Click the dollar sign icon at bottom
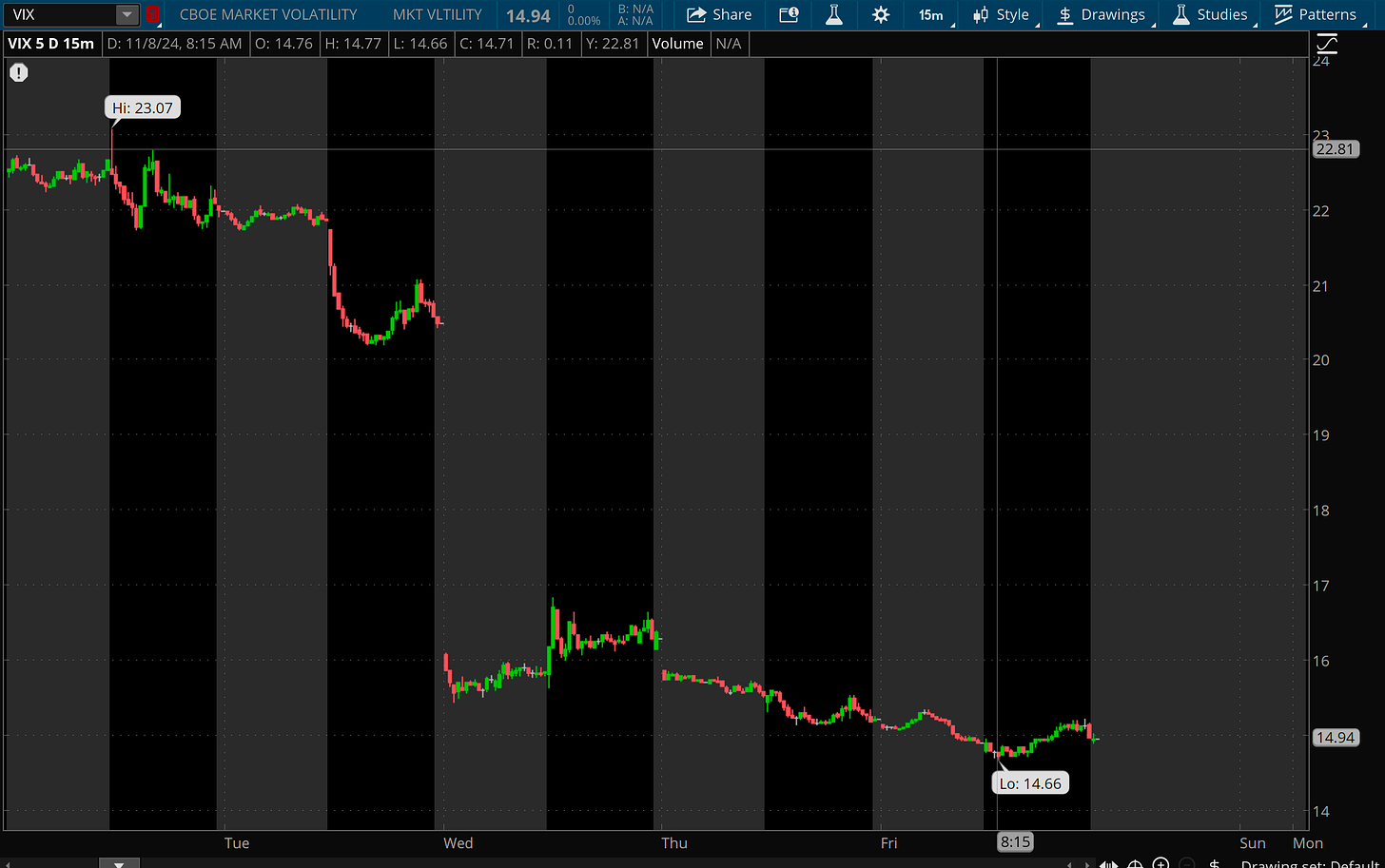This screenshot has width=1385, height=868. [x=1214, y=863]
